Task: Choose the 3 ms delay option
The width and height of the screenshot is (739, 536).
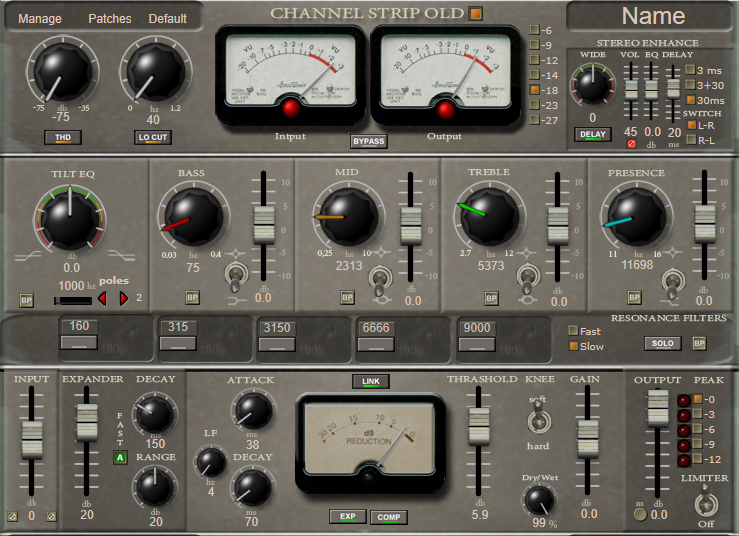Action: point(690,70)
